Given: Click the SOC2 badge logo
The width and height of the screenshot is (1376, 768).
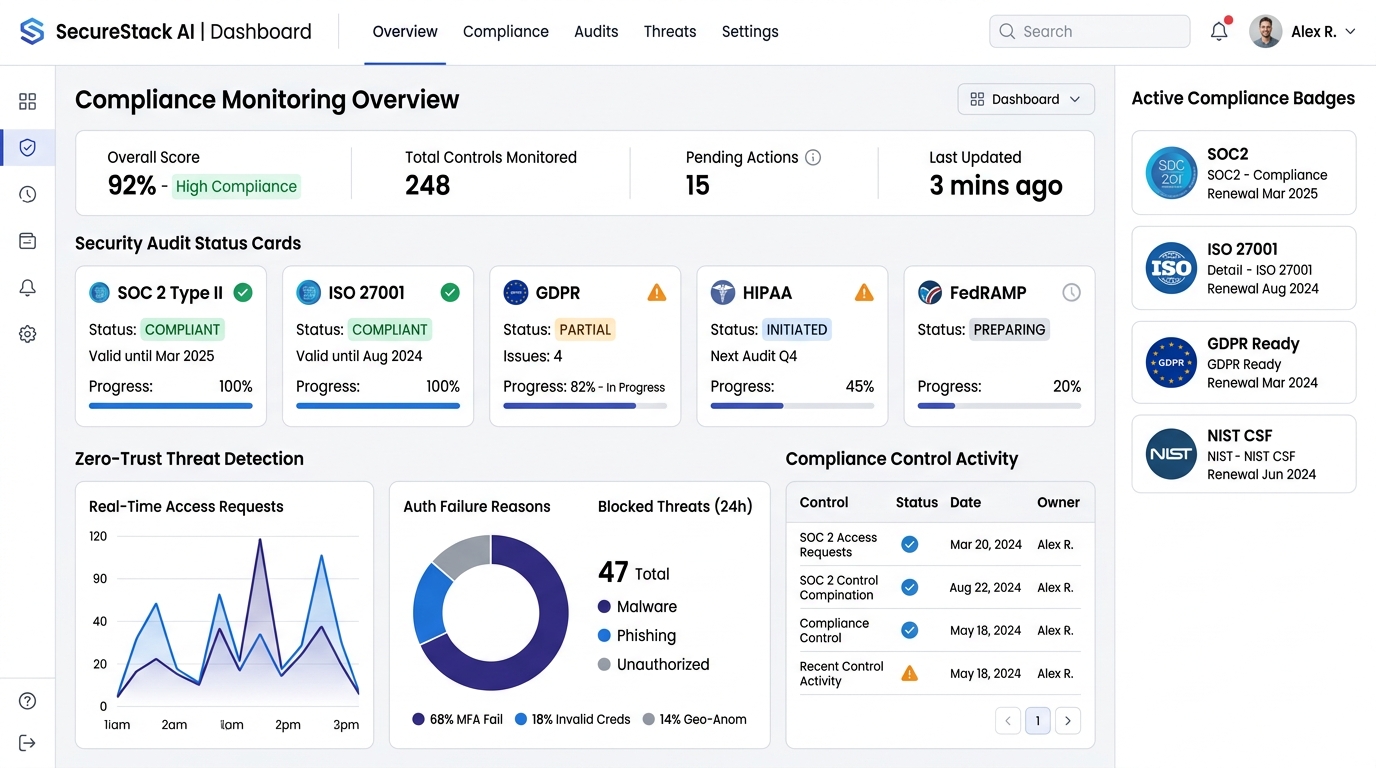Looking at the screenshot, I should tap(1171, 173).
